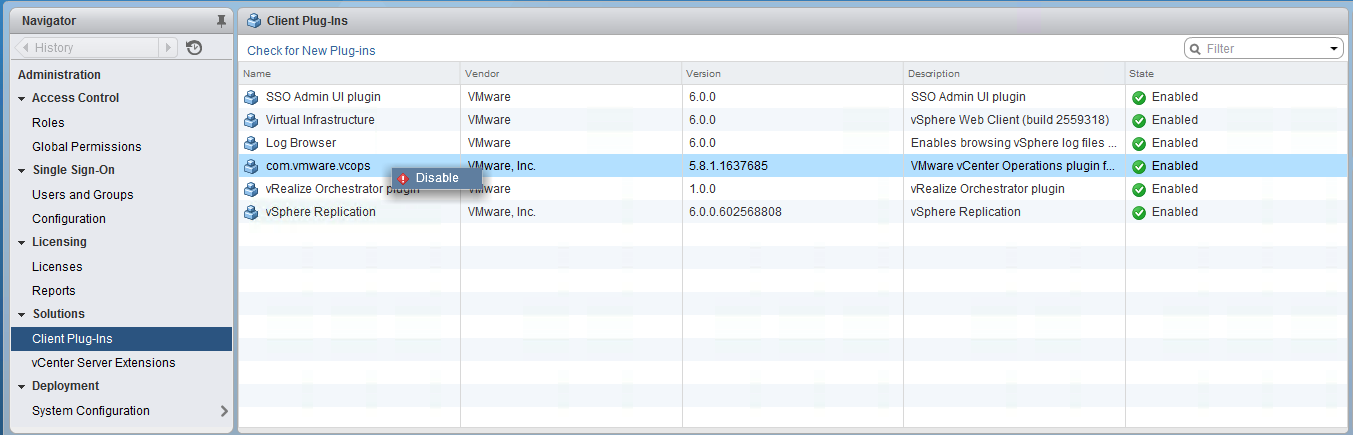Click the Client Plug-Ins title icon
This screenshot has width=1353, height=435.
254,20
